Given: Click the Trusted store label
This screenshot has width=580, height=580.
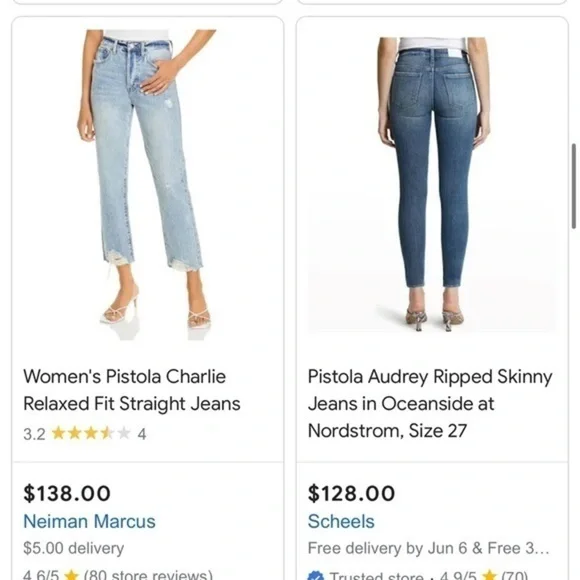Looking at the screenshot, I should coord(376,576).
